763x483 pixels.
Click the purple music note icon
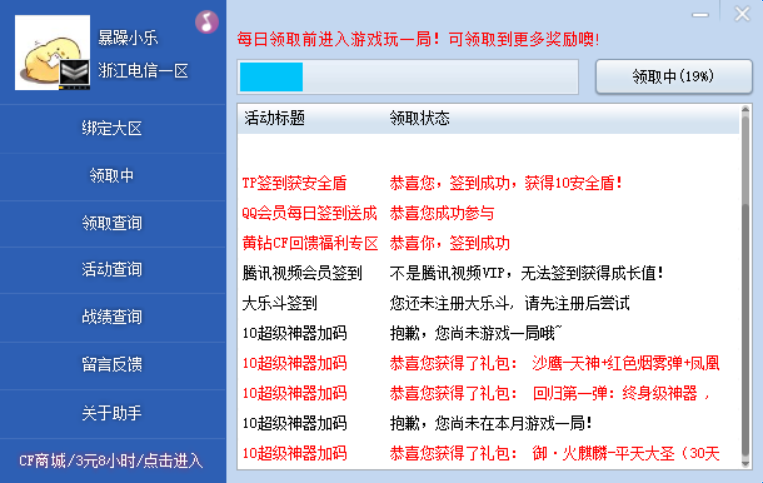[x=206, y=21]
